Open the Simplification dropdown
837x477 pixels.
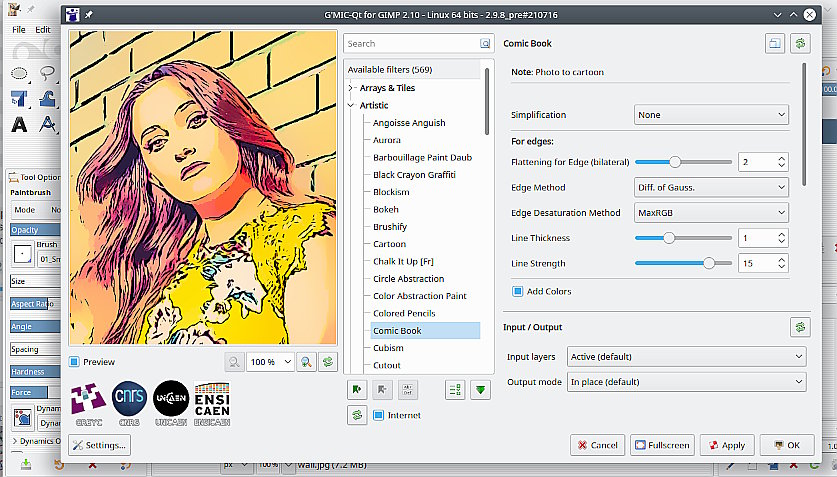pyautogui.click(x=711, y=115)
